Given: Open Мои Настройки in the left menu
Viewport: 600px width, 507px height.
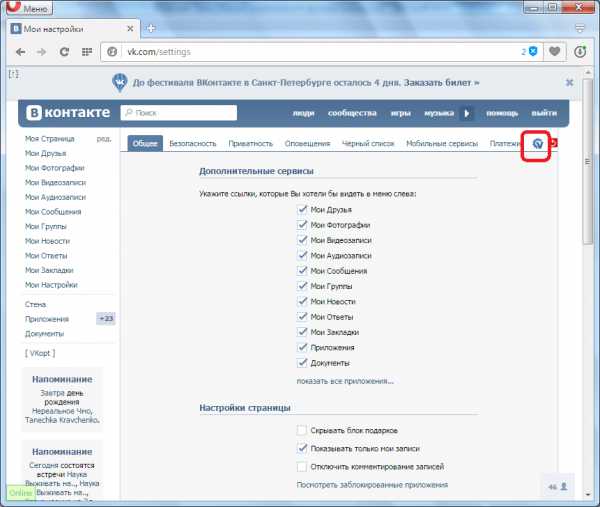Looking at the screenshot, I should click(51, 285).
